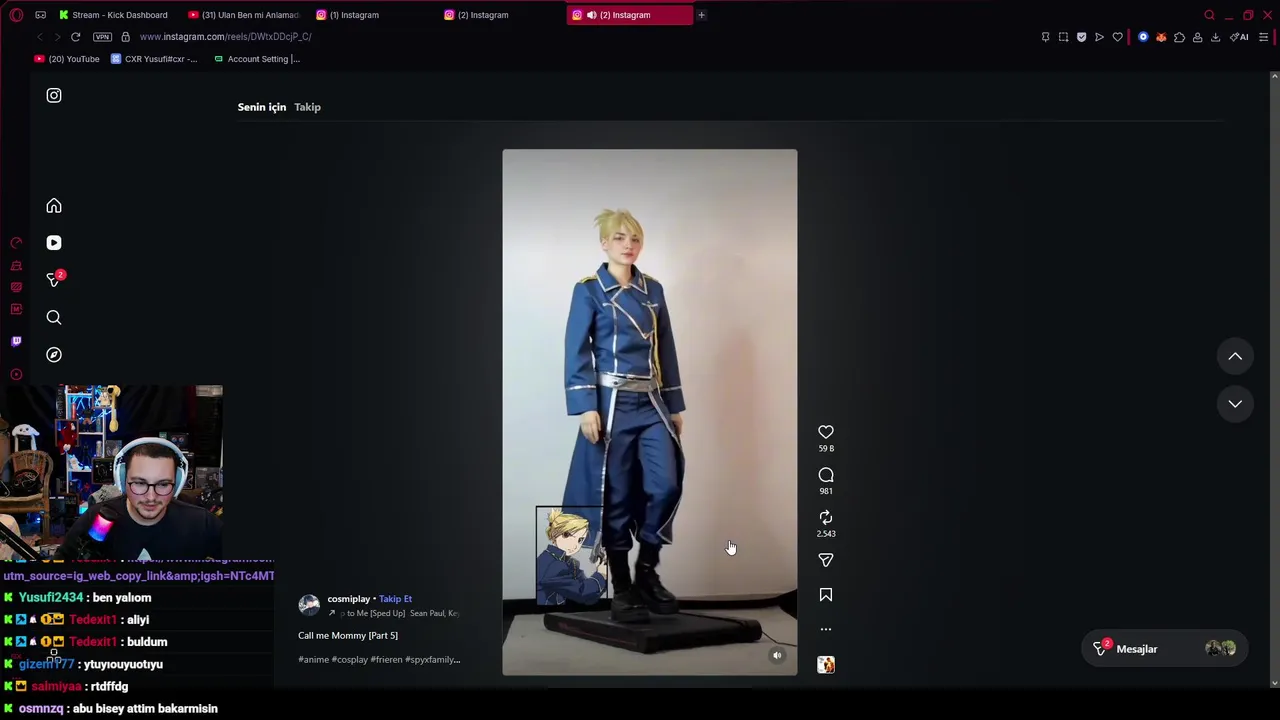This screenshot has width=1280, height=720.
Task: Save the reel with the bookmark icon
Action: click(x=826, y=595)
